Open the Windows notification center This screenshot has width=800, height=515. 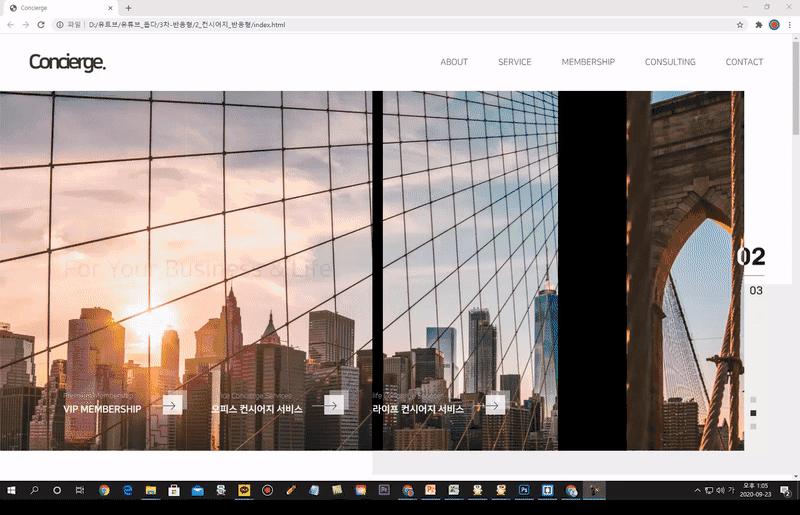click(x=786, y=491)
